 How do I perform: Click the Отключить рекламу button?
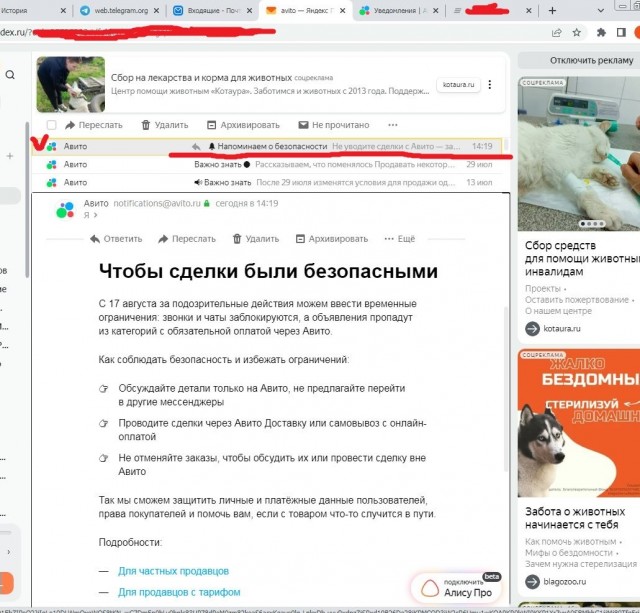pos(591,60)
